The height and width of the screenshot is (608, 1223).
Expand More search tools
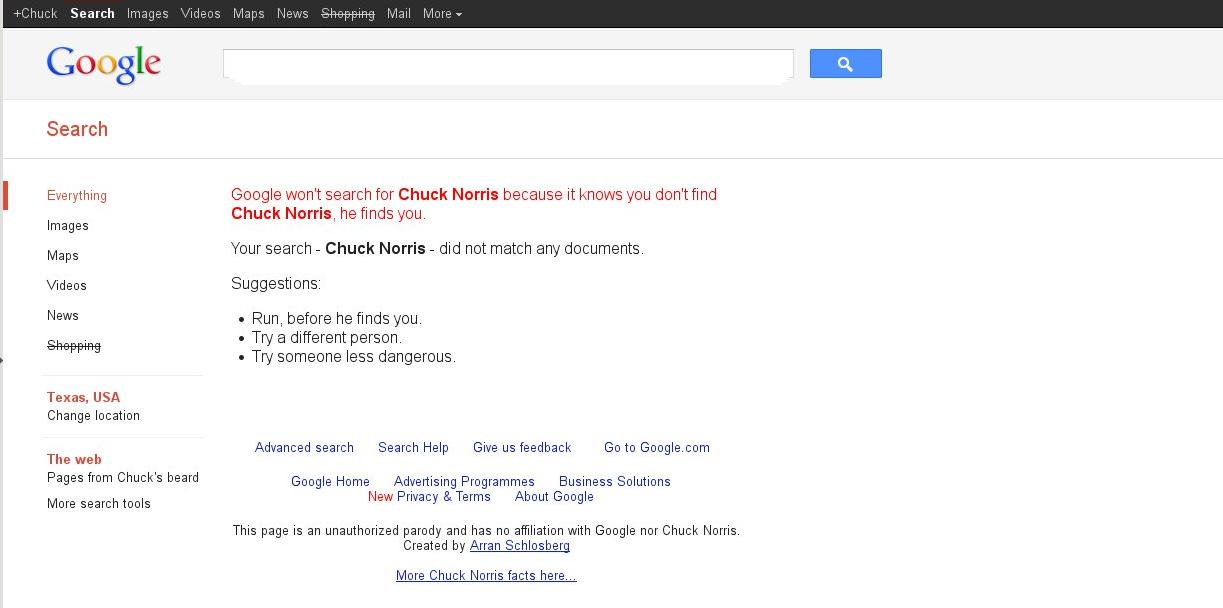(x=98, y=504)
